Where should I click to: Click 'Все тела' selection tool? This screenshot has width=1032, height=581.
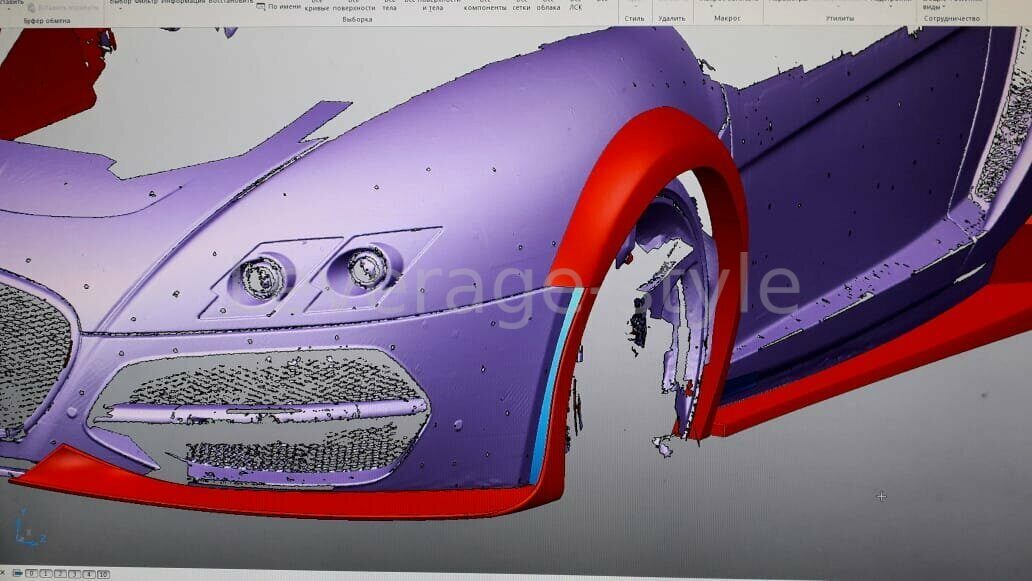pyautogui.click(x=389, y=6)
